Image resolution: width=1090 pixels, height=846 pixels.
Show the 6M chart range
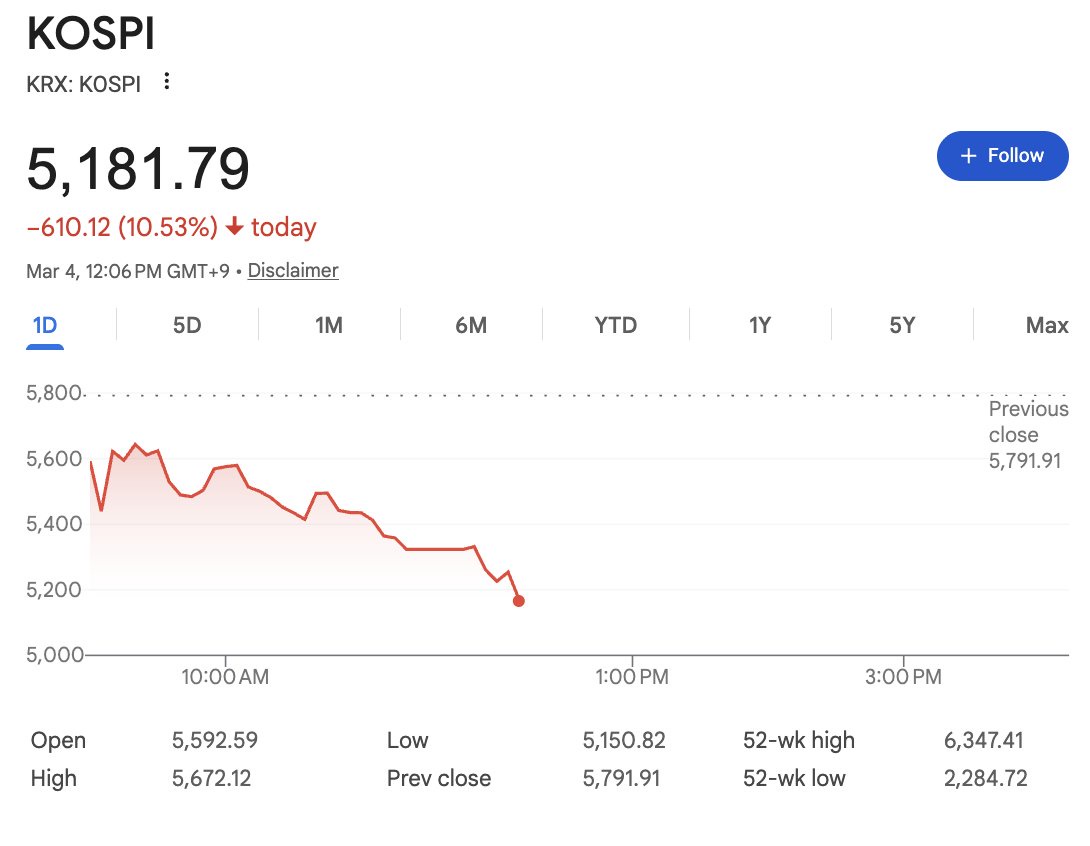coord(471,325)
